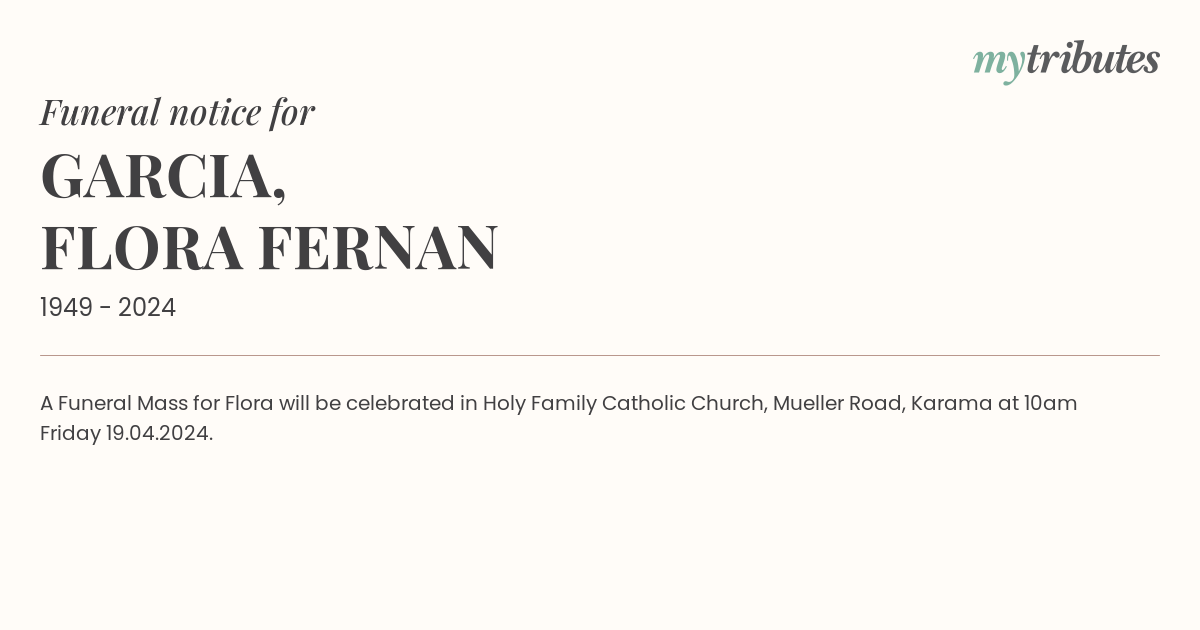
Task: Click the name Flora in the paragraph
Action: click(249, 404)
